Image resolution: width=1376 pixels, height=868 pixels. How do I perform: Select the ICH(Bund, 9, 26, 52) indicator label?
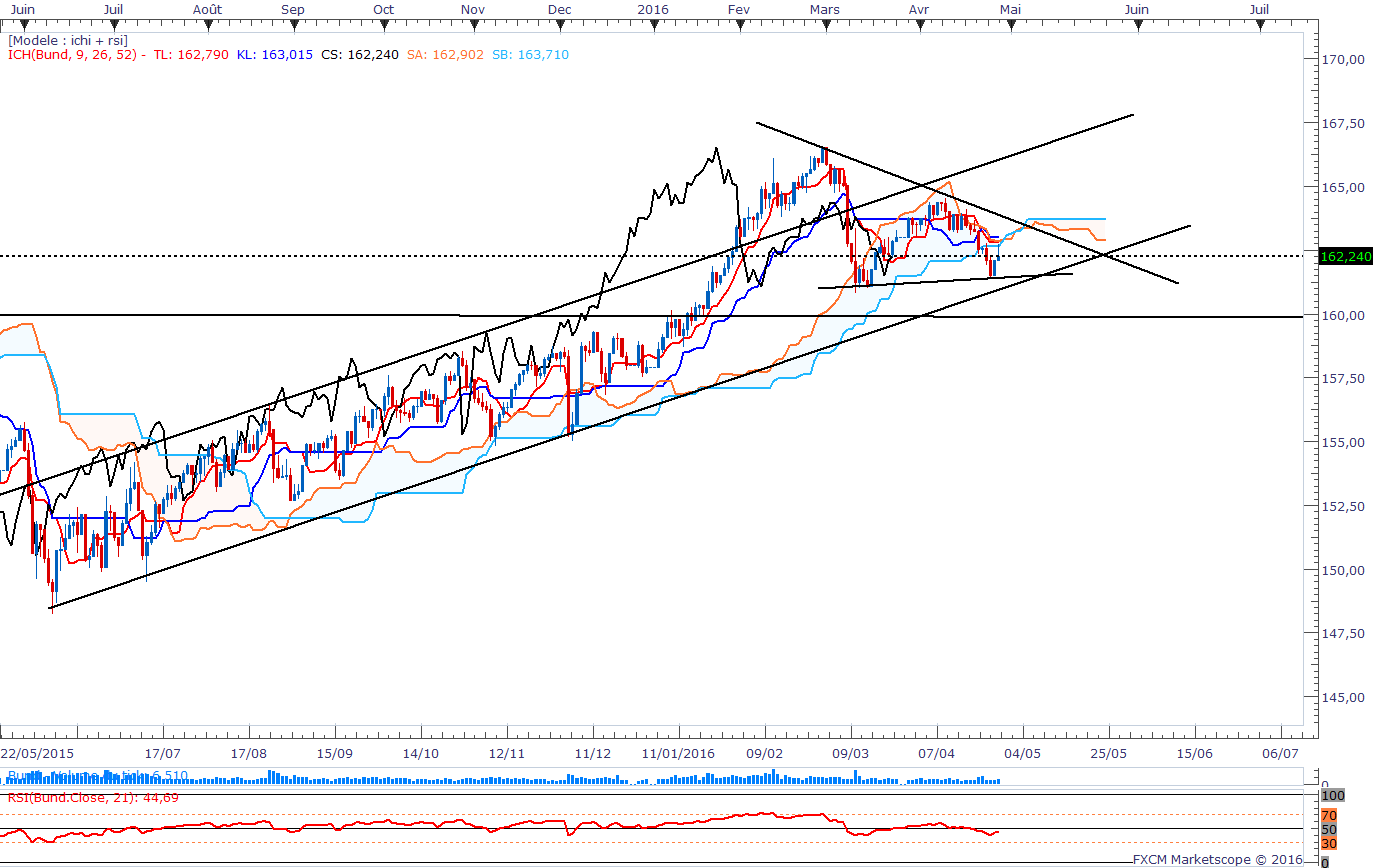click(x=74, y=54)
